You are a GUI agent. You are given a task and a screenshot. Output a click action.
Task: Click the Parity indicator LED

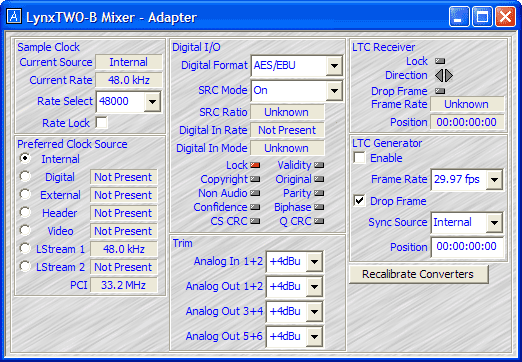[319, 193]
